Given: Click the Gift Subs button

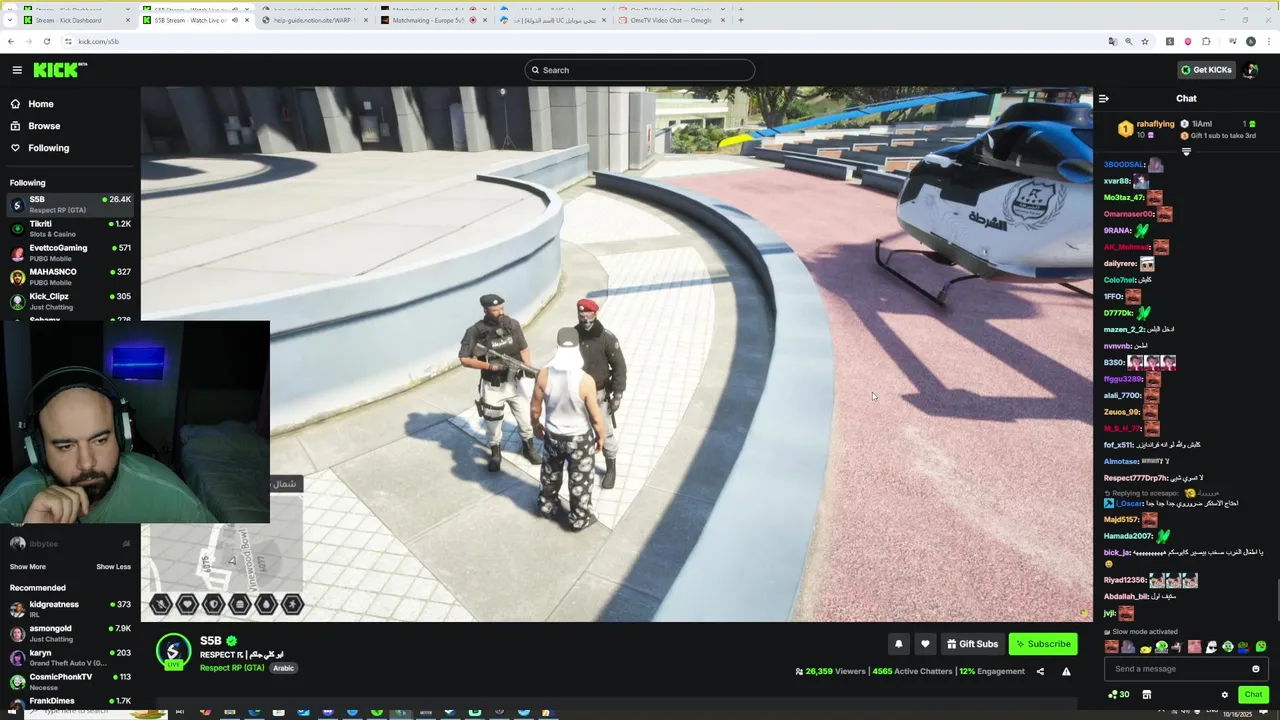Looking at the screenshot, I should coord(972,644).
